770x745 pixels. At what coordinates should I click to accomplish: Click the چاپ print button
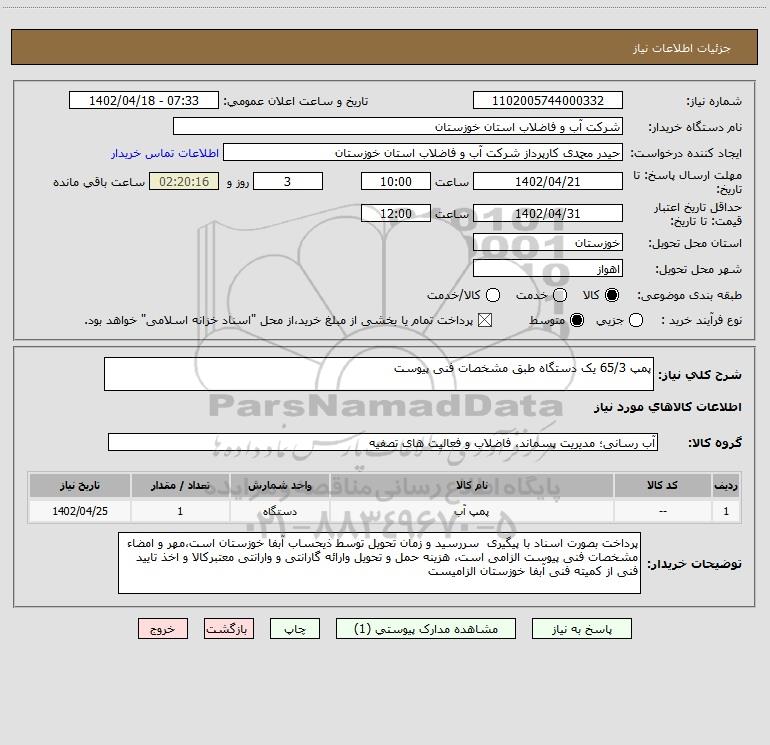point(295,629)
